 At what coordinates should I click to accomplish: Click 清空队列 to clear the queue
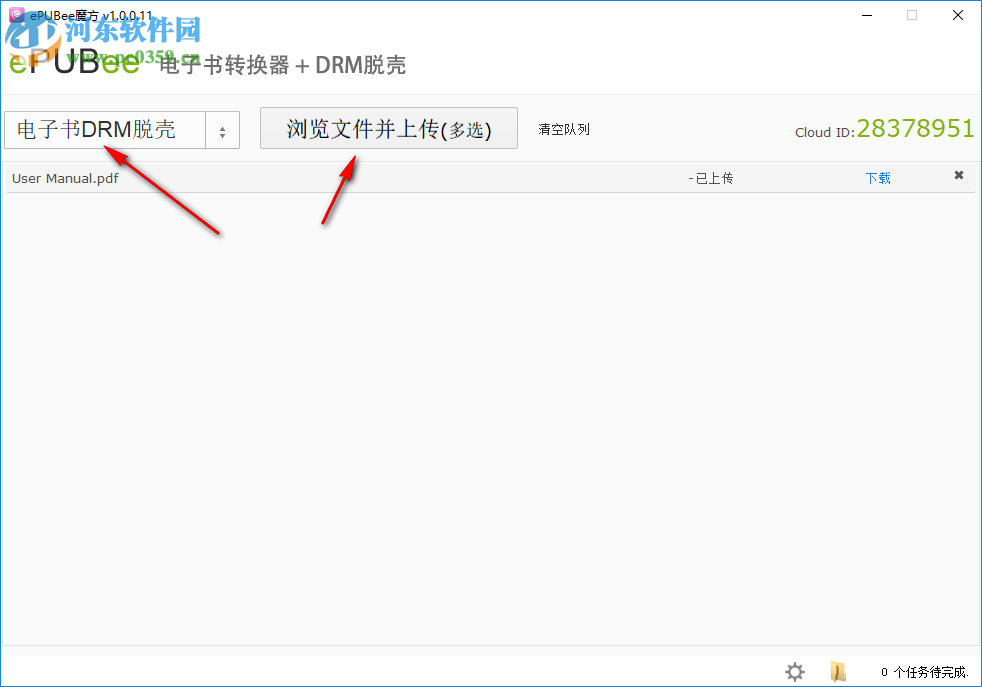563,129
